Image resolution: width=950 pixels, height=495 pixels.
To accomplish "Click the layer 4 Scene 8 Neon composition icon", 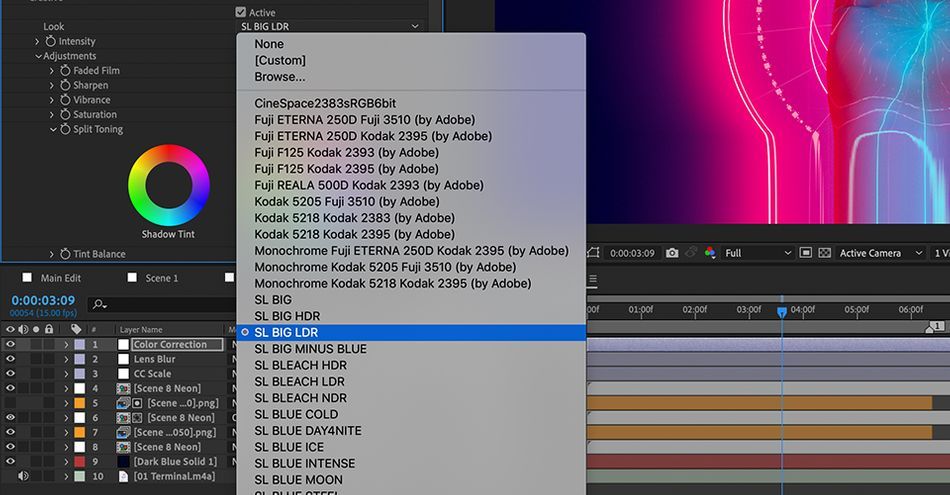I will [124, 388].
